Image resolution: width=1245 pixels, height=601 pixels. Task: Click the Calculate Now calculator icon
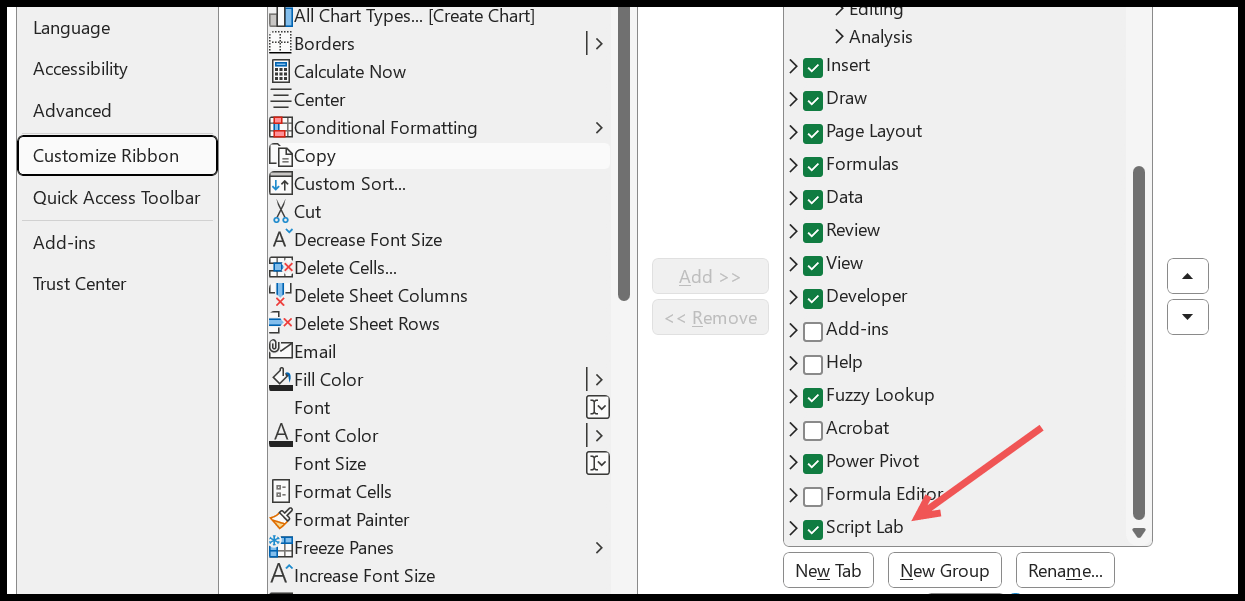(280, 72)
